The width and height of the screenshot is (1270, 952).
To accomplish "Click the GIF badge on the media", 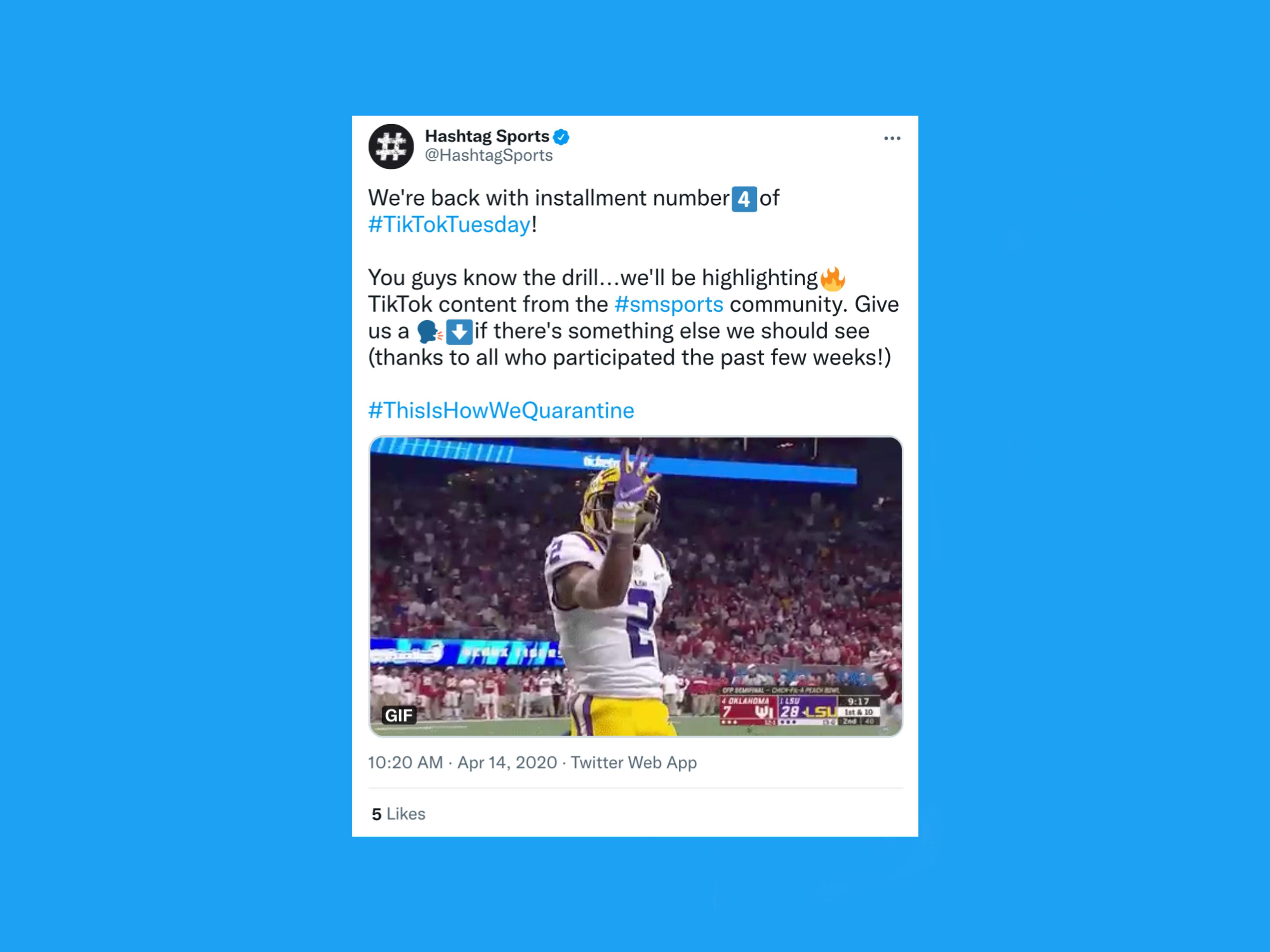I will tap(399, 716).
